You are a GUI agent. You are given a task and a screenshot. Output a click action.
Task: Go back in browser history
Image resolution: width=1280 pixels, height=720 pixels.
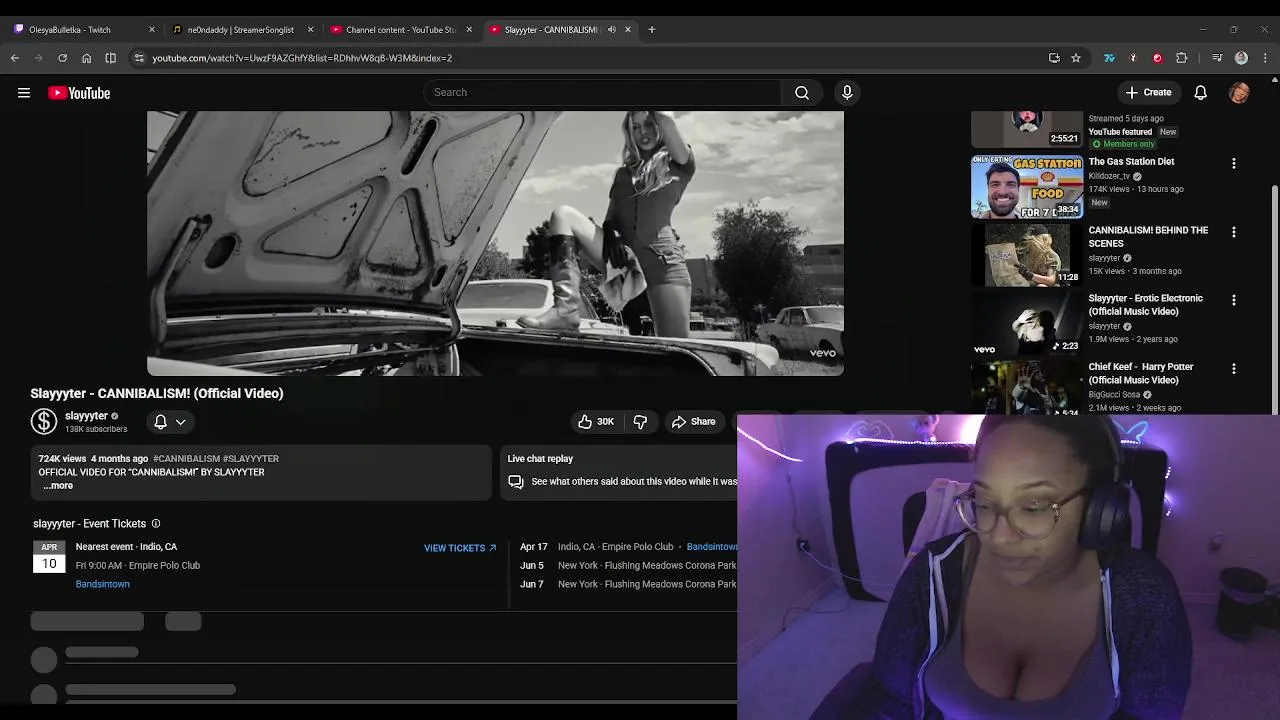tap(15, 58)
